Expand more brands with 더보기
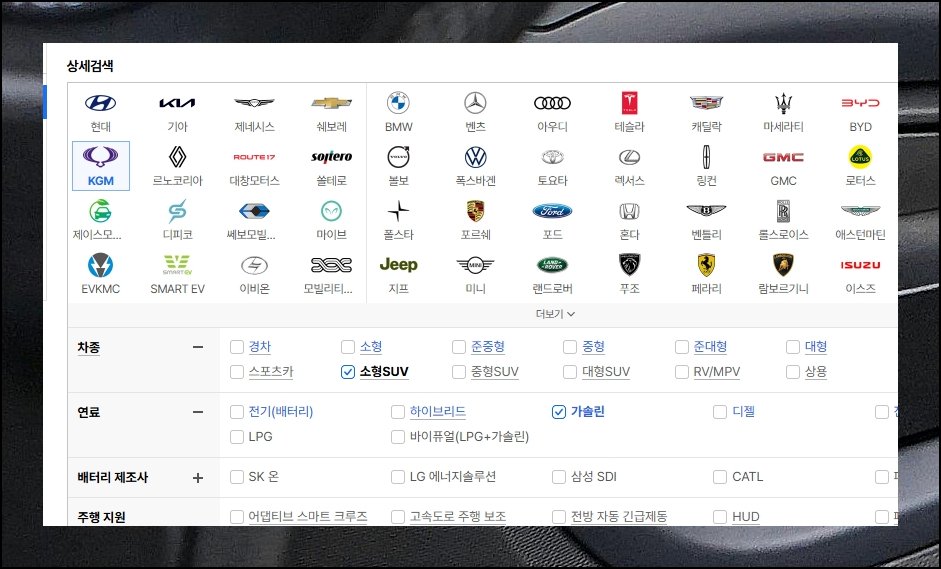This screenshot has height=569, width=941. click(x=555, y=314)
